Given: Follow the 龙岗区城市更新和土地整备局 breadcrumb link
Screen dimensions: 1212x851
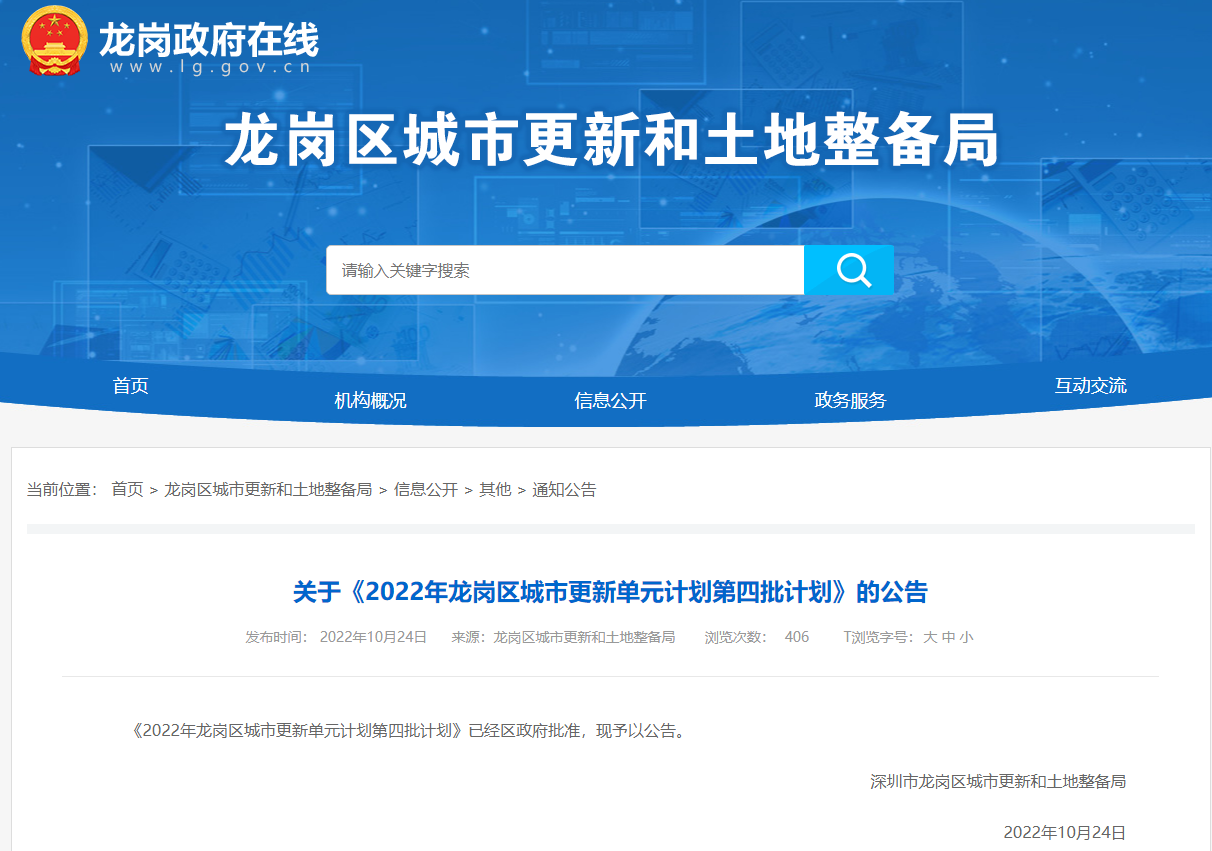Looking at the screenshot, I should point(268,490).
